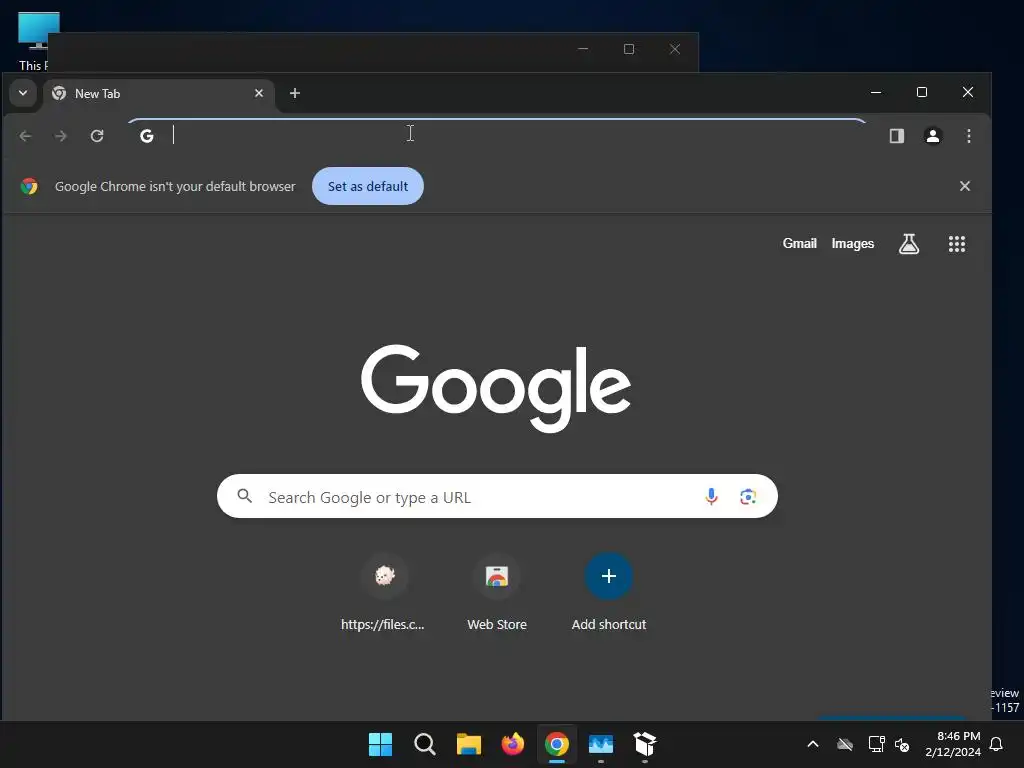This screenshot has width=1024, height=768.
Task: Dismiss the default browser infobar
Action: (x=965, y=186)
